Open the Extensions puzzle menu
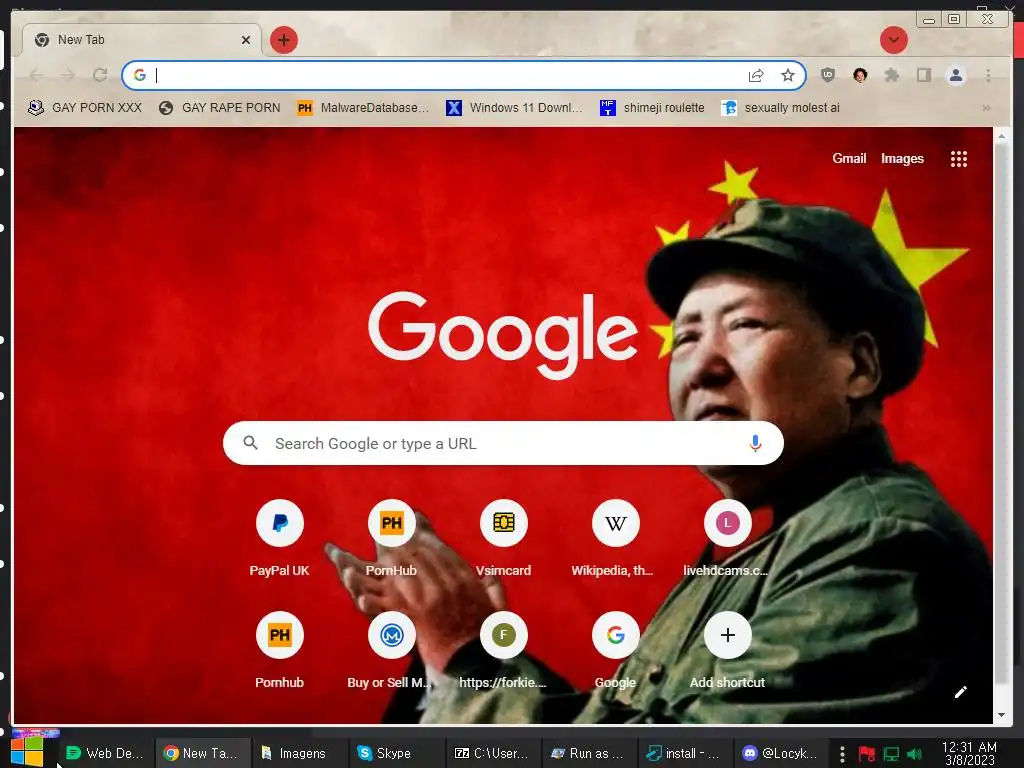The image size is (1024, 768). [x=891, y=75]
